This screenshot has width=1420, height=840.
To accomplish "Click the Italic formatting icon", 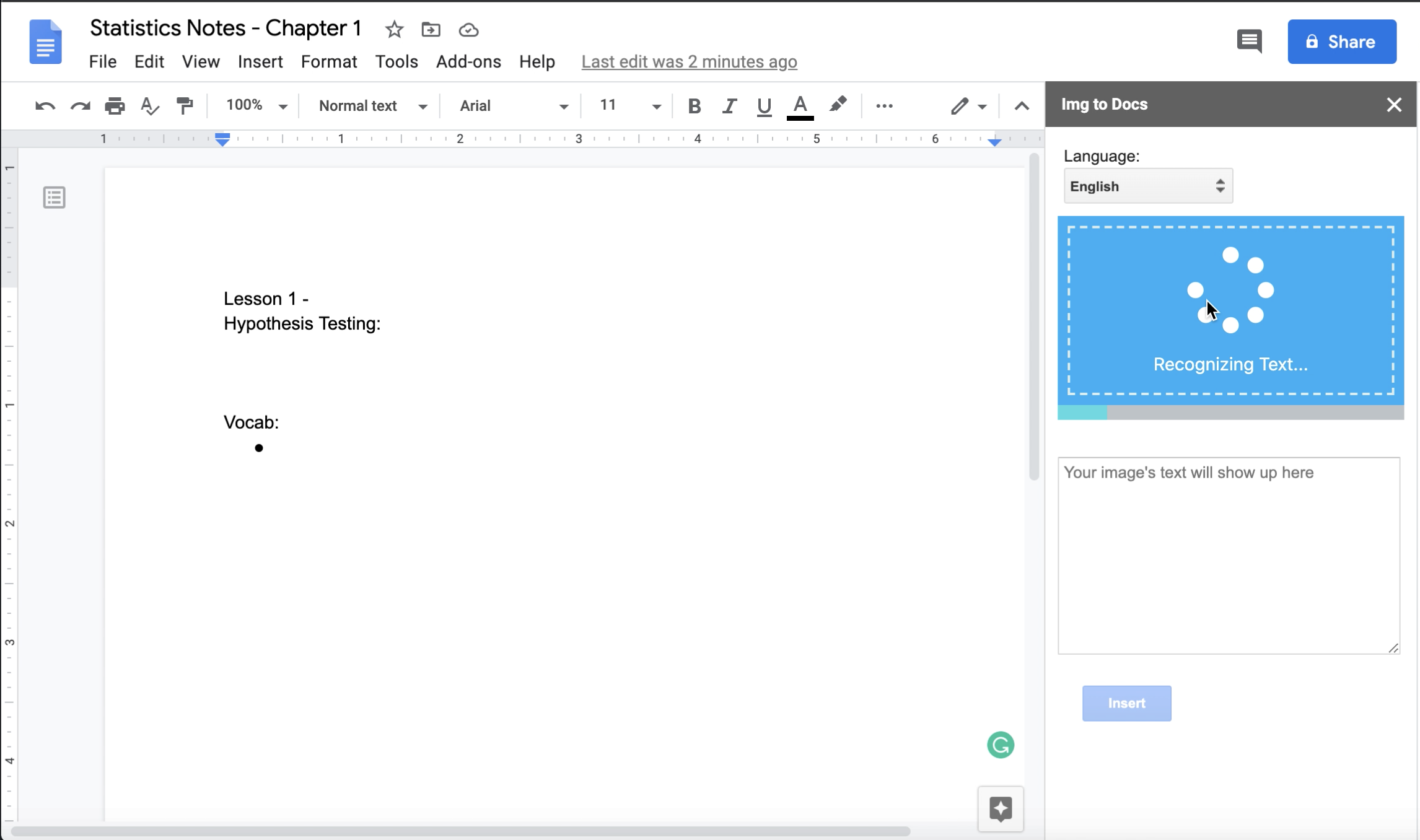I will (729, 105).
